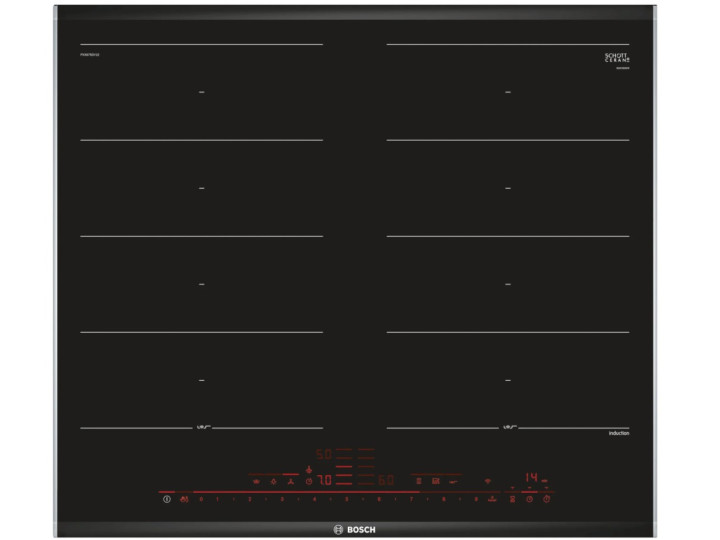Tap the second symbol right of 60
The height and width of the screenshot is (540, 720).
[x=436, y=481]
